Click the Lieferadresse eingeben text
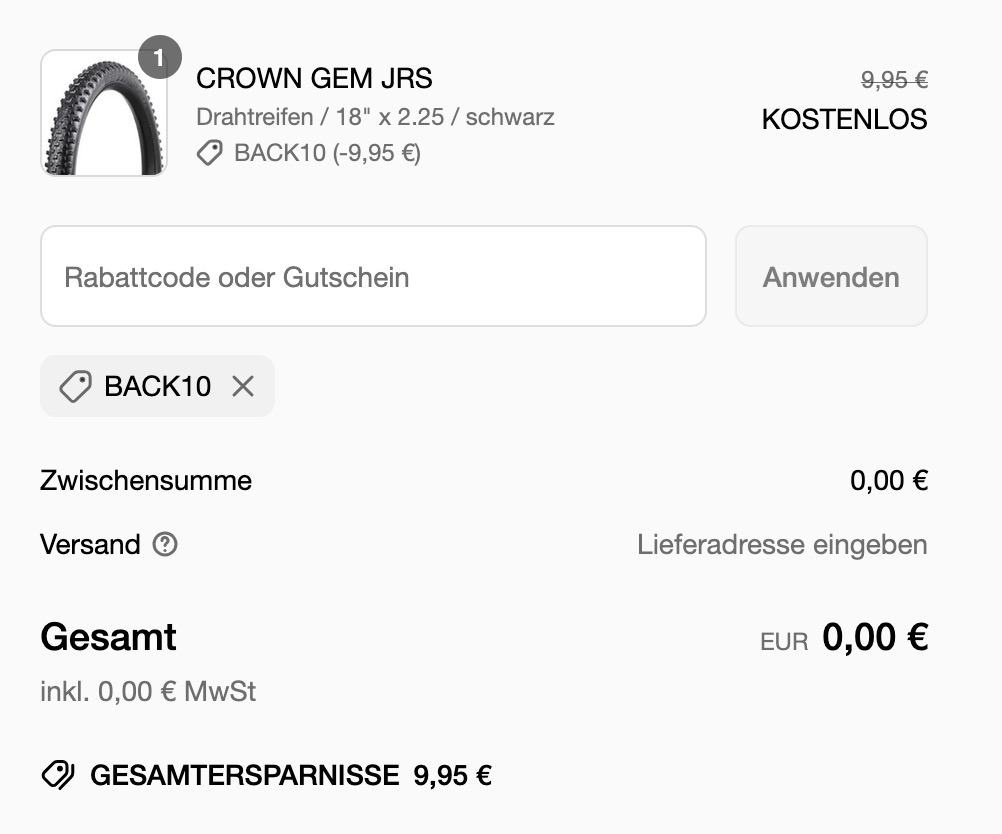The width and height of the screenshot is (1002, 834). pos(782,545)
